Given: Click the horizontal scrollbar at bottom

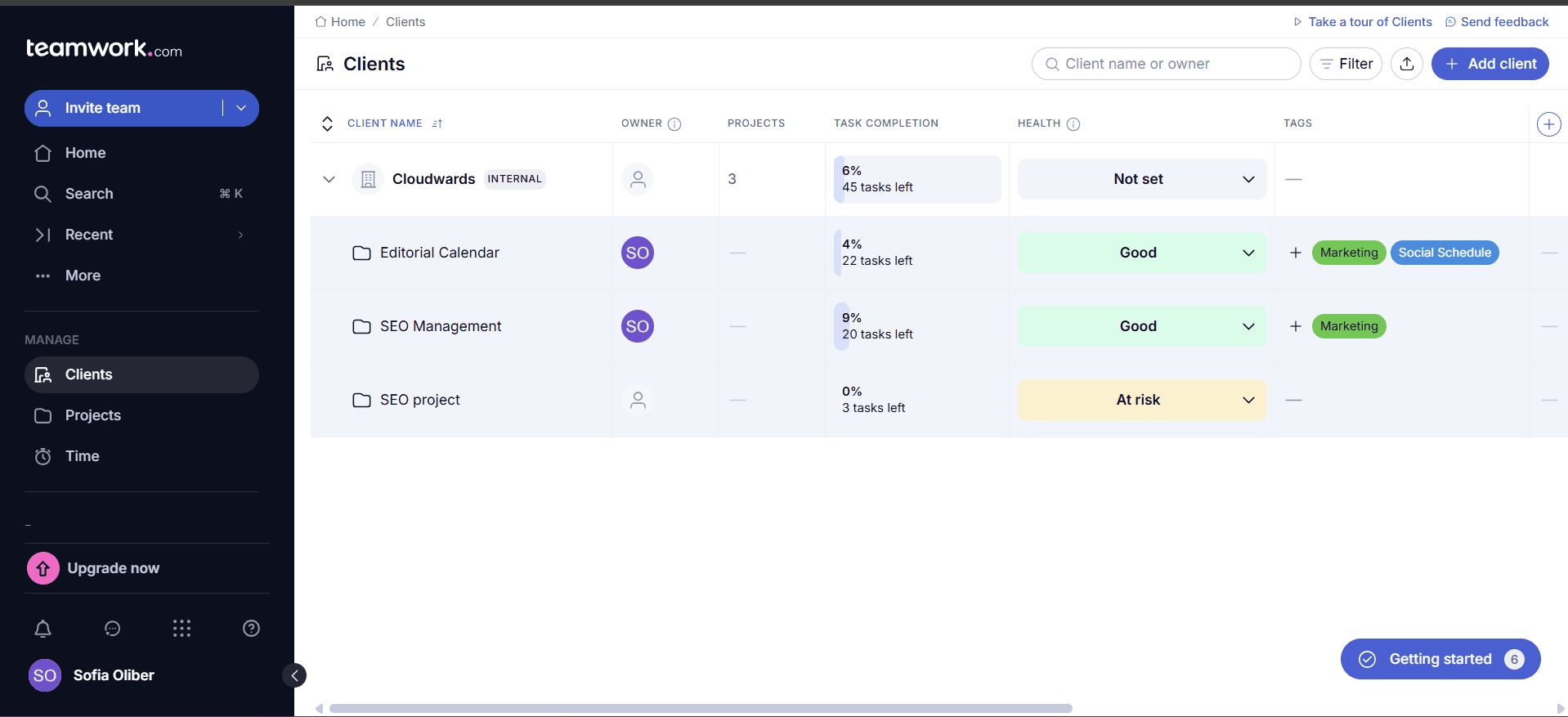Looking at the screenshot, I should click(700, 708).
